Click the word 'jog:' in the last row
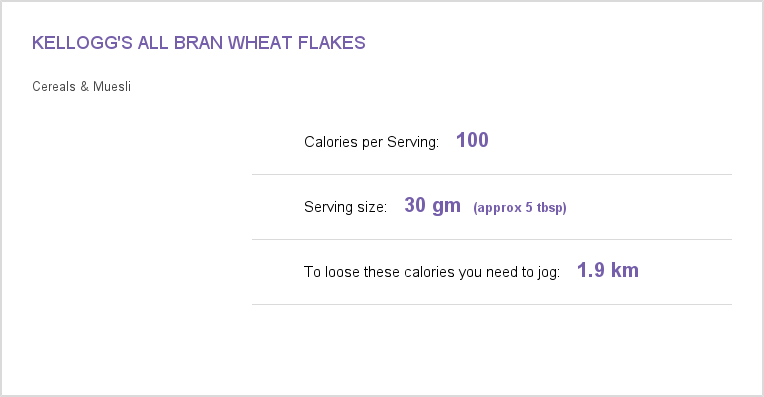 point(549,272)
